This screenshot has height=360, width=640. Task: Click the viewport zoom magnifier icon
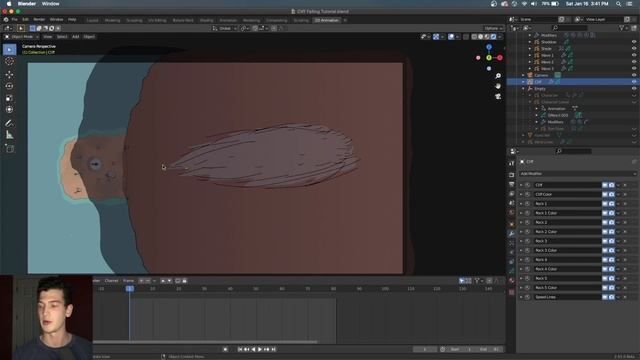(498, 76)
